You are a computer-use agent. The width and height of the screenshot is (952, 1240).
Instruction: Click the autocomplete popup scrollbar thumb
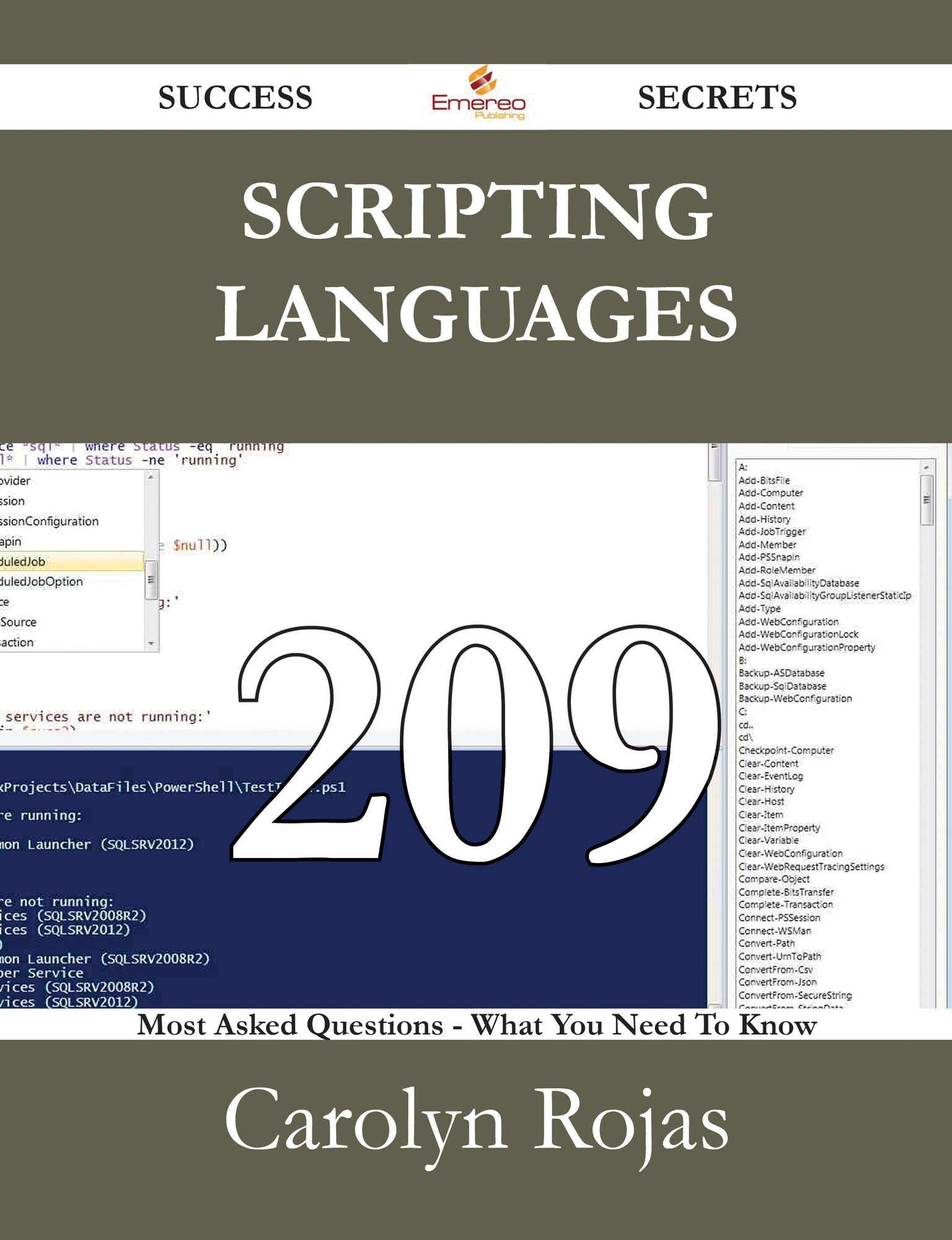click(x=151, y=580)
